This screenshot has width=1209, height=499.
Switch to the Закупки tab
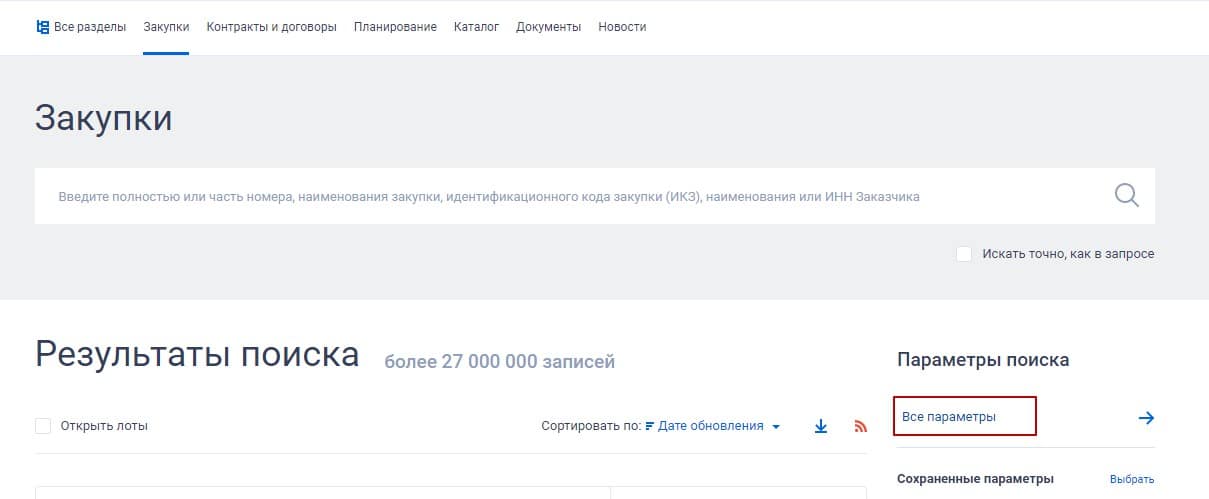pos(166,27)
